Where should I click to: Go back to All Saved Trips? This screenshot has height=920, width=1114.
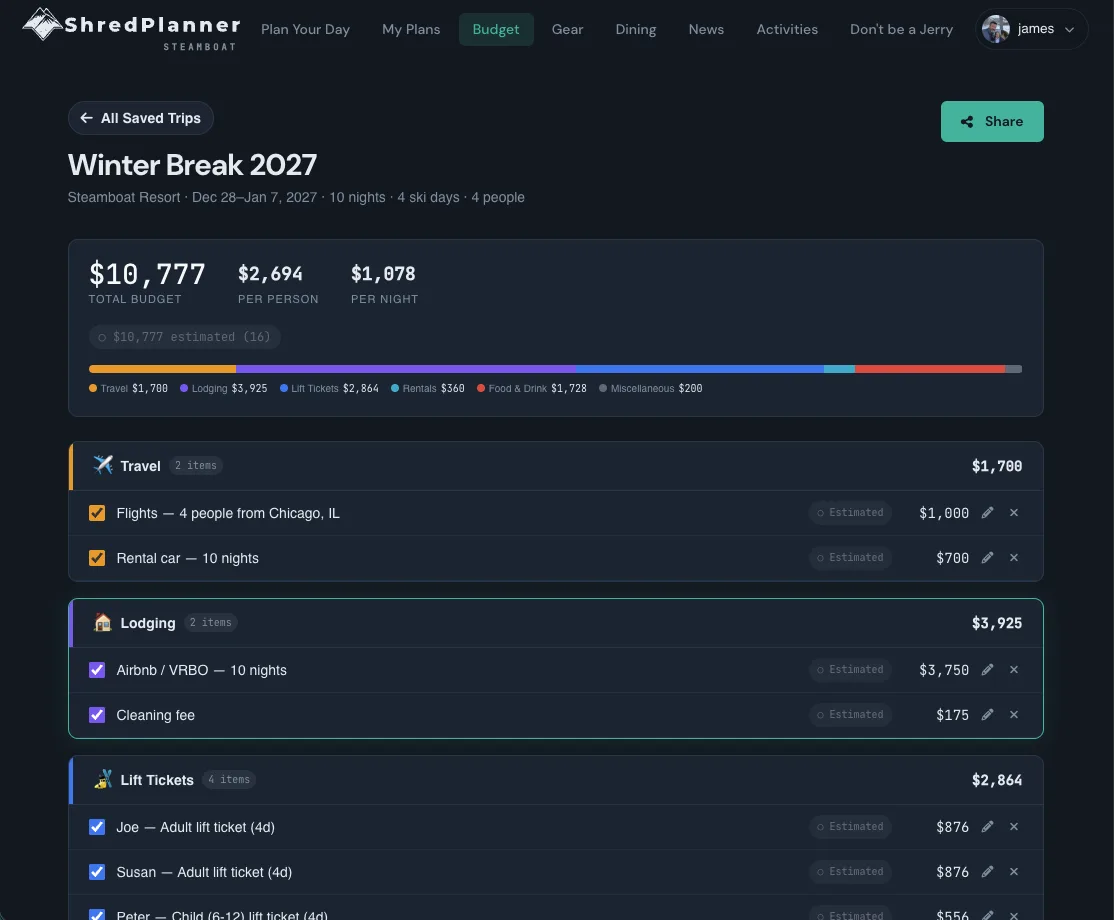tap(141, 118)
